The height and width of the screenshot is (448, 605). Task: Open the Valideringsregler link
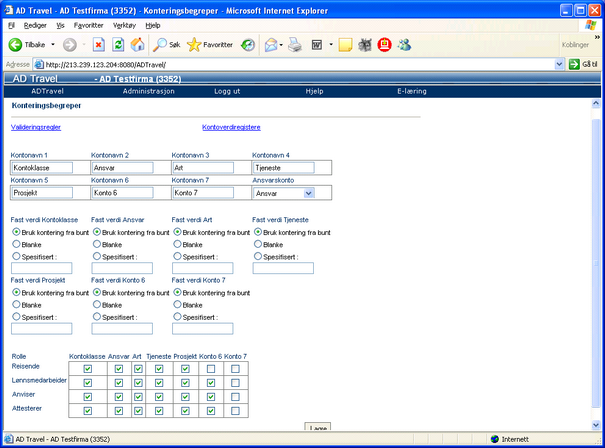tap(36, 127)
